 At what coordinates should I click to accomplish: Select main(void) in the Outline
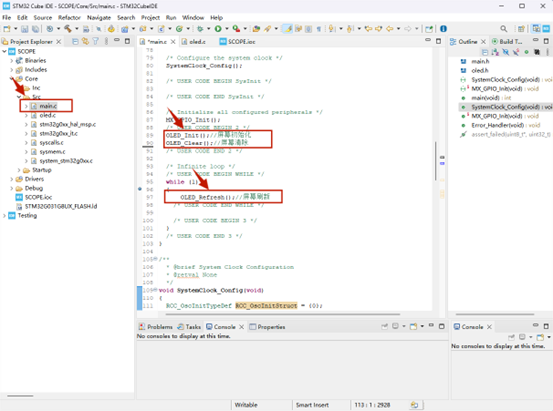486,98
